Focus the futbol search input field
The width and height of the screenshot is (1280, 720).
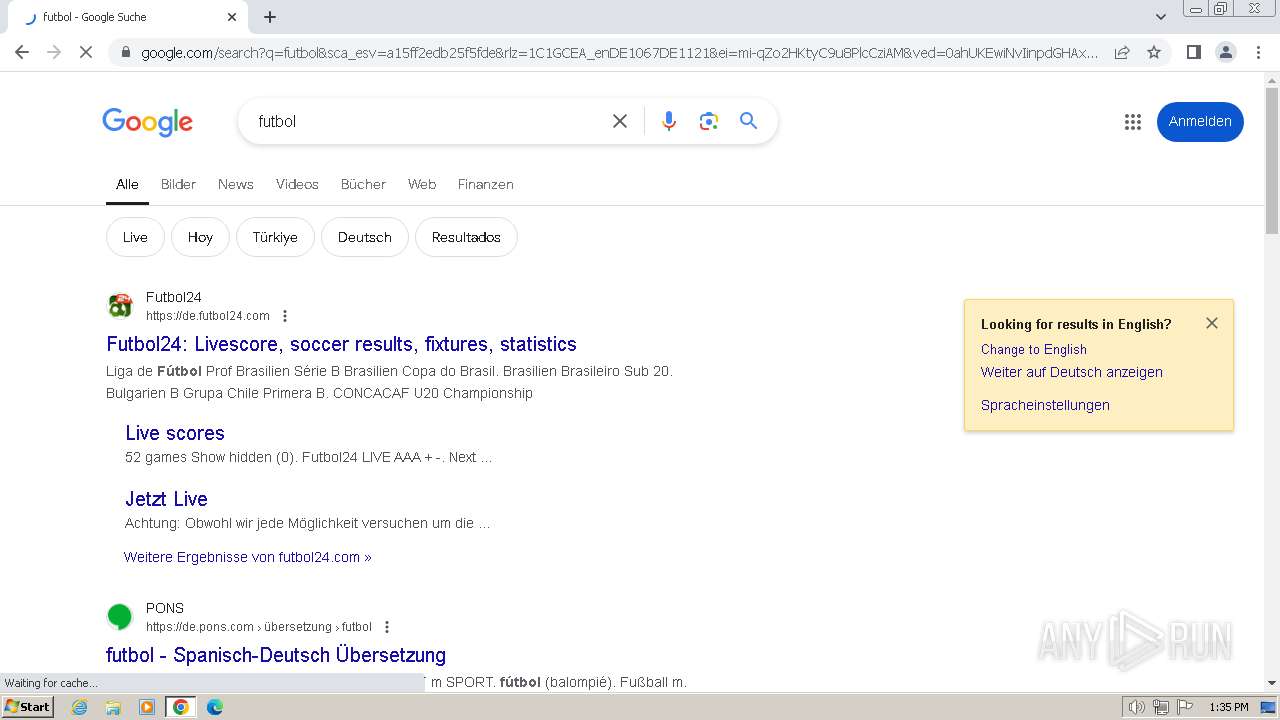point(425,121)
